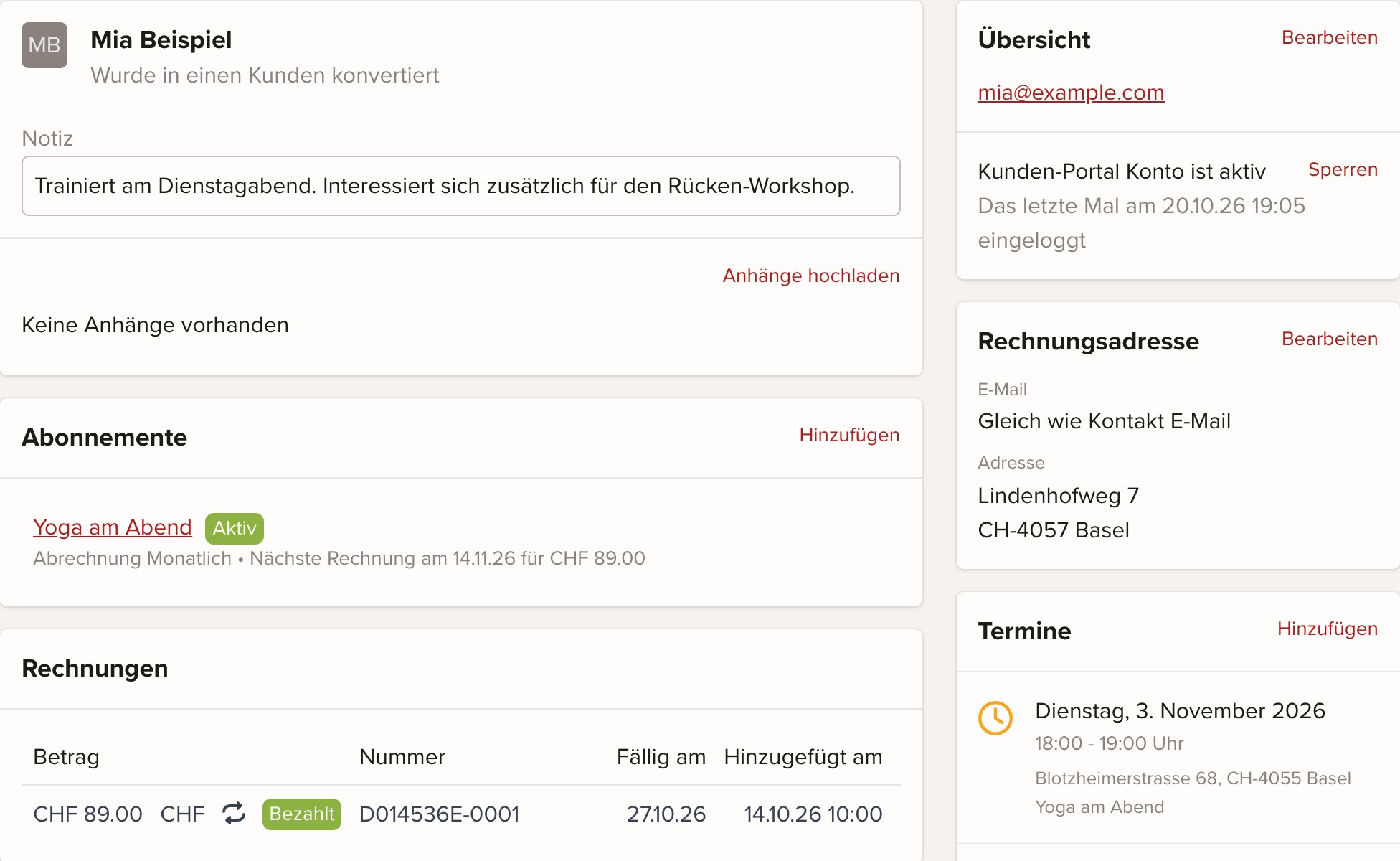The image size is (1400, 861).
Task: Edit the Rechnungsadresse via Bearbeiten
Action: [1330, 339]
